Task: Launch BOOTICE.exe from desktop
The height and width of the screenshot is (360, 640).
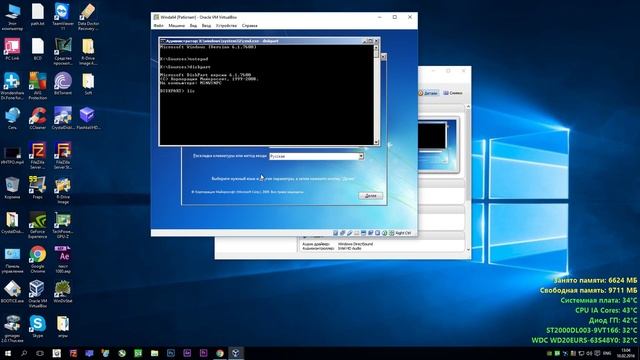Action: (x=12, y=291)
